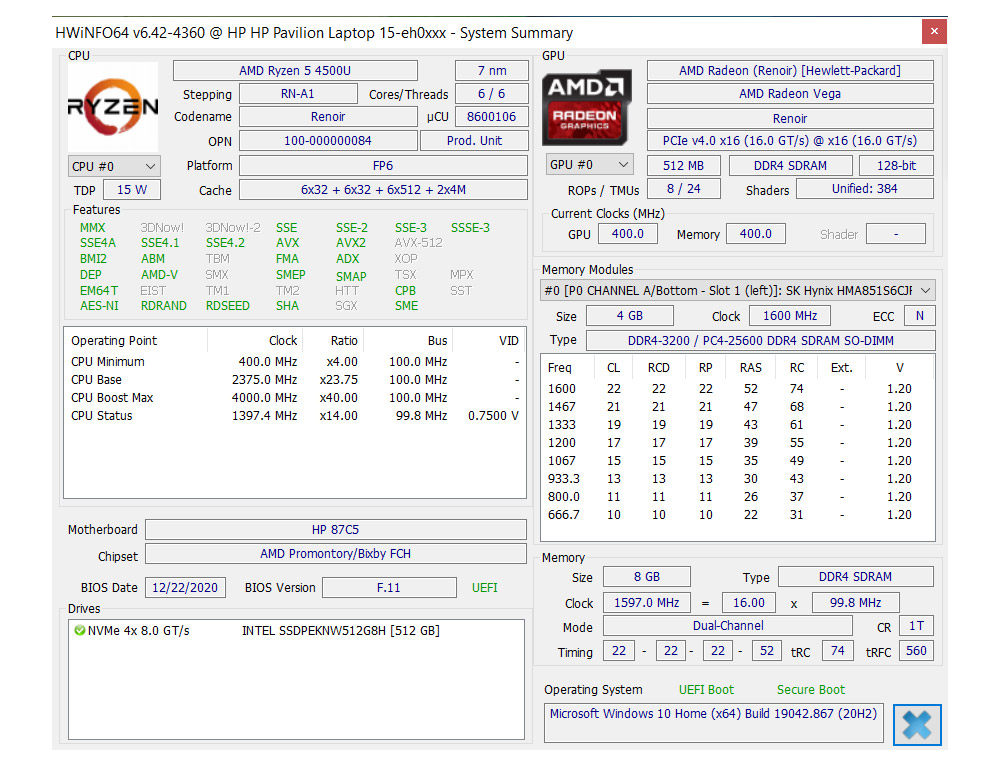The width and height of the screenshot is (1000, 772).
Task: Select the CPU Base operating point row
Action: pyautogui.click(x=295, y=380)
